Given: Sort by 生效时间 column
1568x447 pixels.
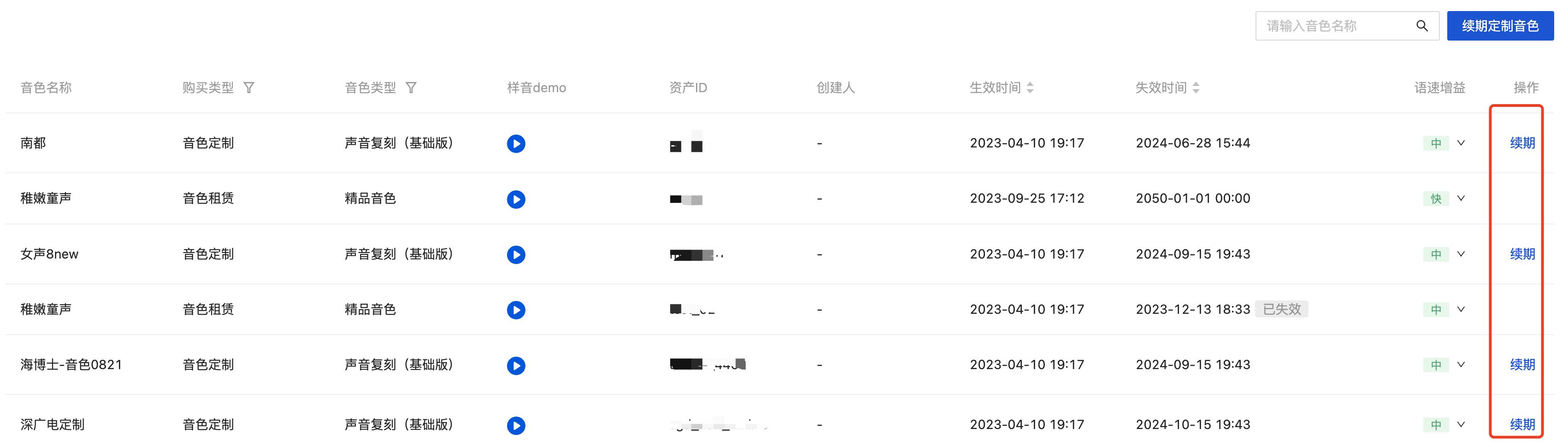Looking at the screenshot, I should [1030, 88].
